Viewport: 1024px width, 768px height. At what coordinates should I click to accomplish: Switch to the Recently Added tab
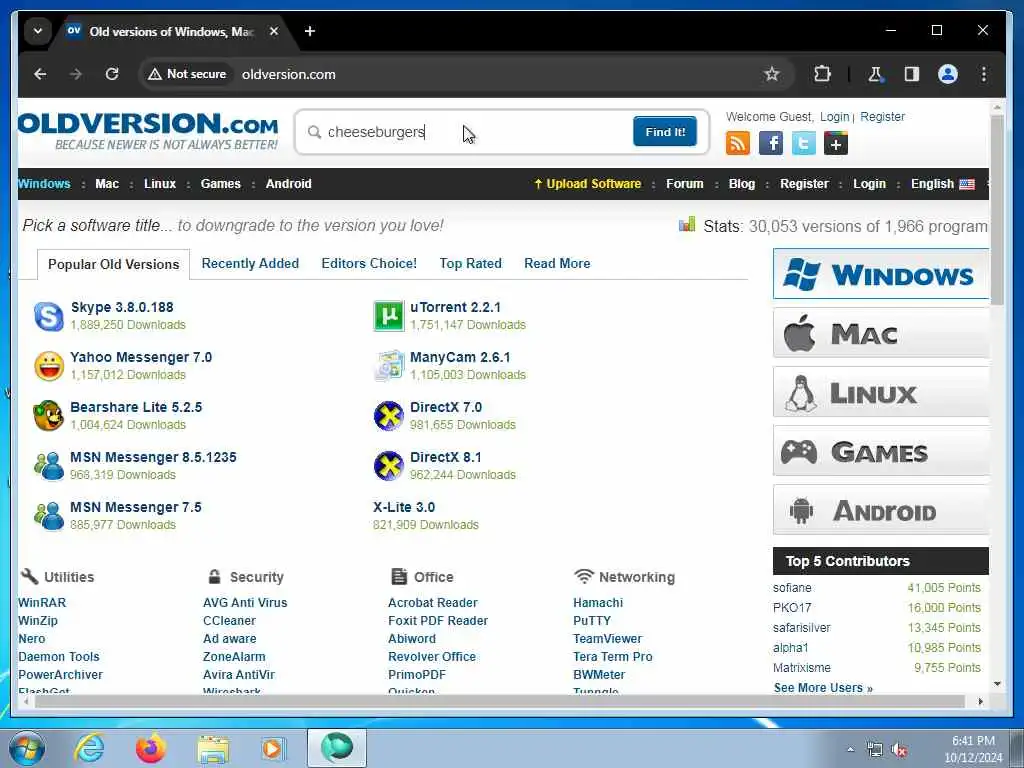250,263
